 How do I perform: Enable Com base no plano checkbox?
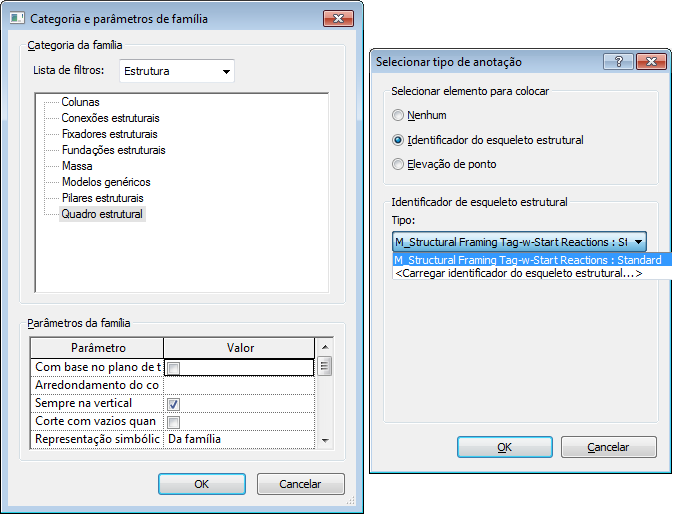(173, 368)
